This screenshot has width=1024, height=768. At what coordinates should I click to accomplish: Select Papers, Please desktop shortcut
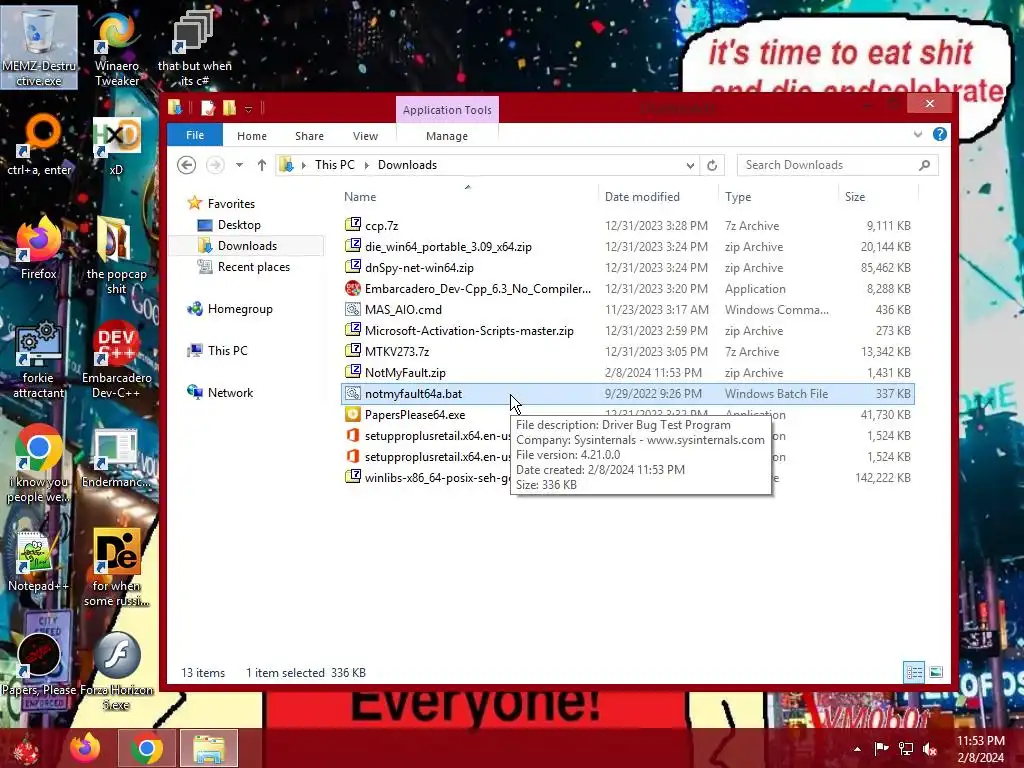pos(39,665)
